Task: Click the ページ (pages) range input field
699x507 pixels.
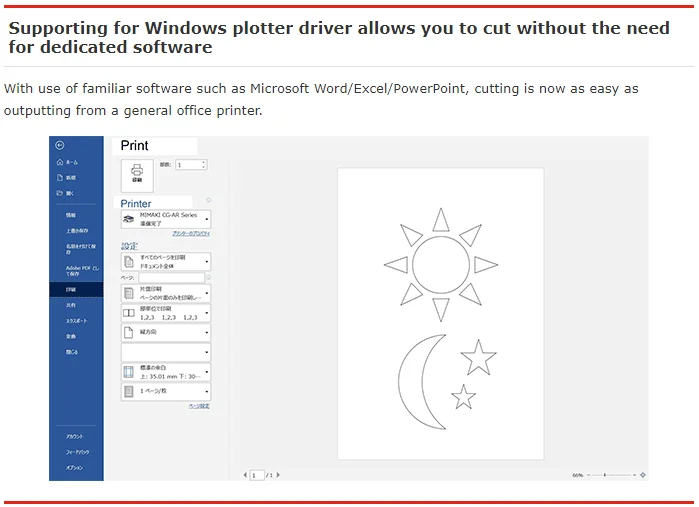Action: click(171, 278)
